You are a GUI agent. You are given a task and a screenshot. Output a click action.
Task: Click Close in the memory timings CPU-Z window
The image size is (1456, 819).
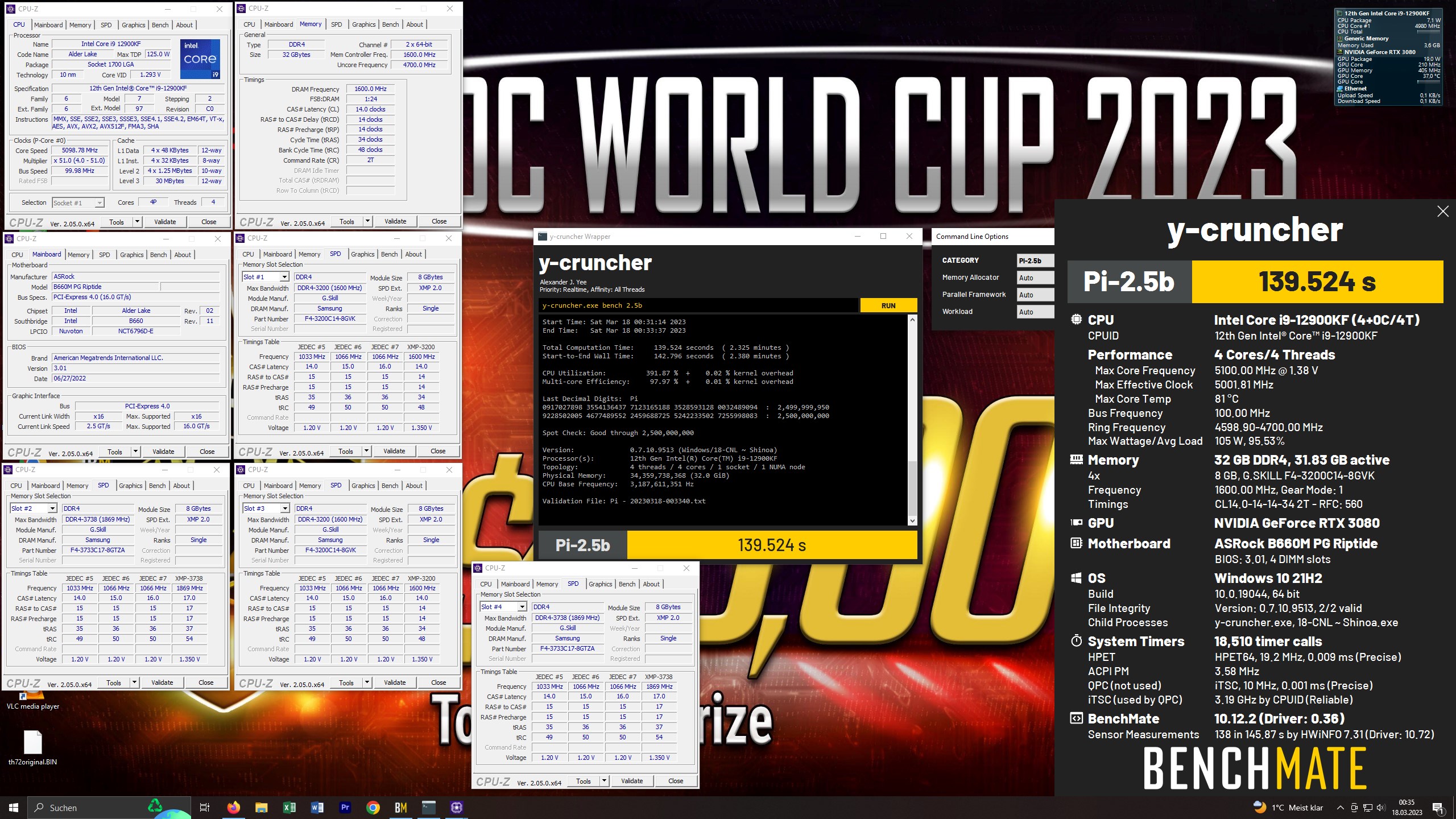[x=439, y=221]
